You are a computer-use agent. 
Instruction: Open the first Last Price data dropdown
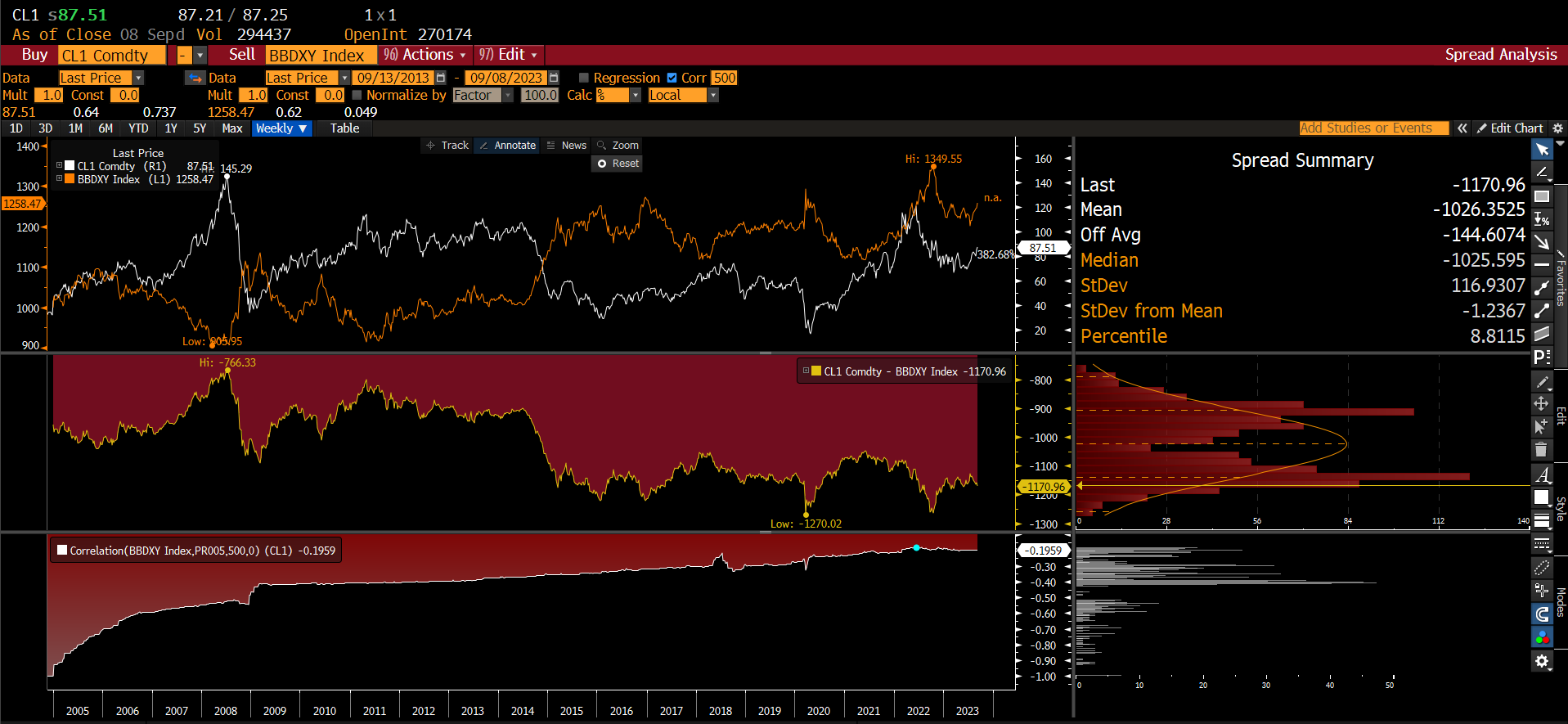click(138, 78)
